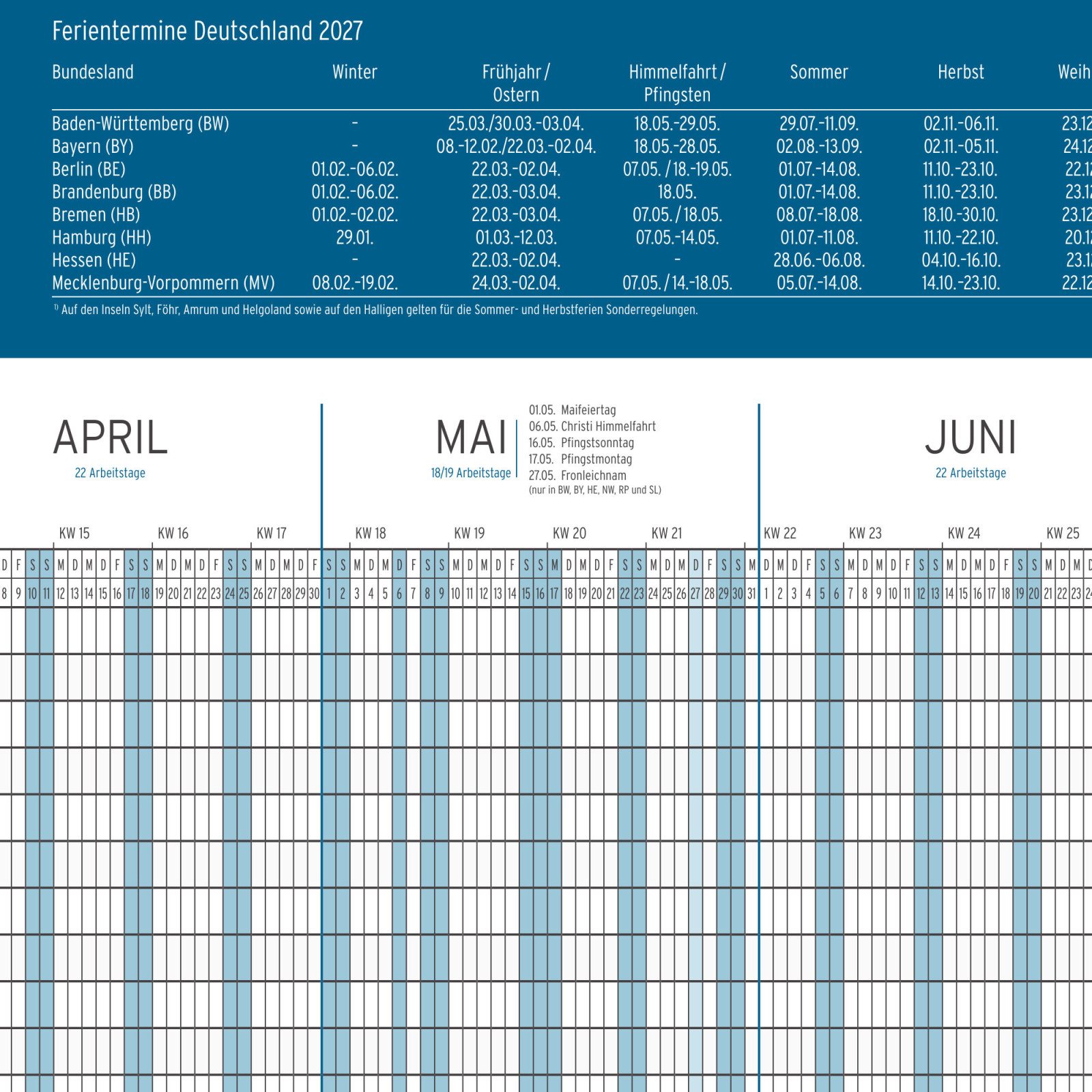Select the "MAI" month heading
This screenshot has width=1092, height=1092.
tap(472, 437)
